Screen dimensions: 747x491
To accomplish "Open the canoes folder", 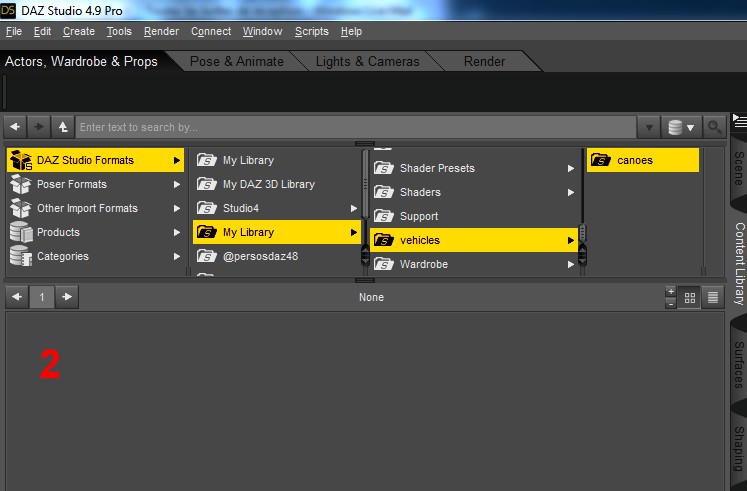I will 643,160.
